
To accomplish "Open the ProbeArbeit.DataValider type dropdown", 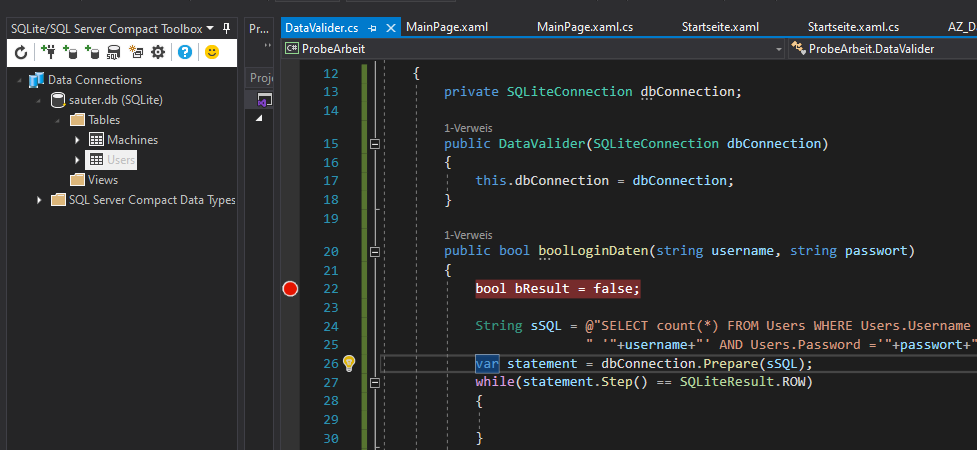I will coord(882,49).
